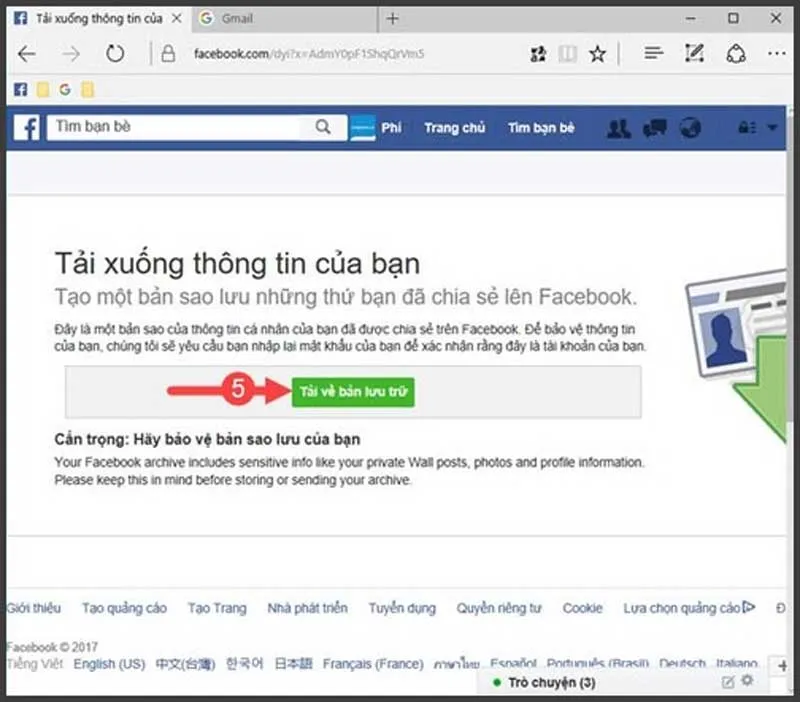Open the friend requests icon

tap(620, 128)
